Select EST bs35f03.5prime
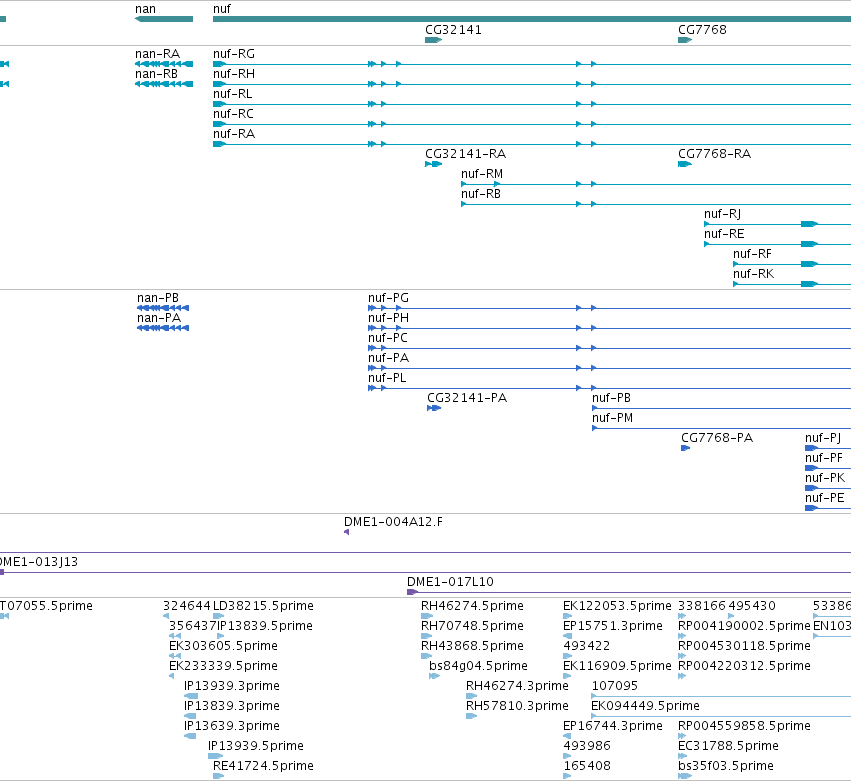This screenshot has height=781, width=851. coord(726,766)
